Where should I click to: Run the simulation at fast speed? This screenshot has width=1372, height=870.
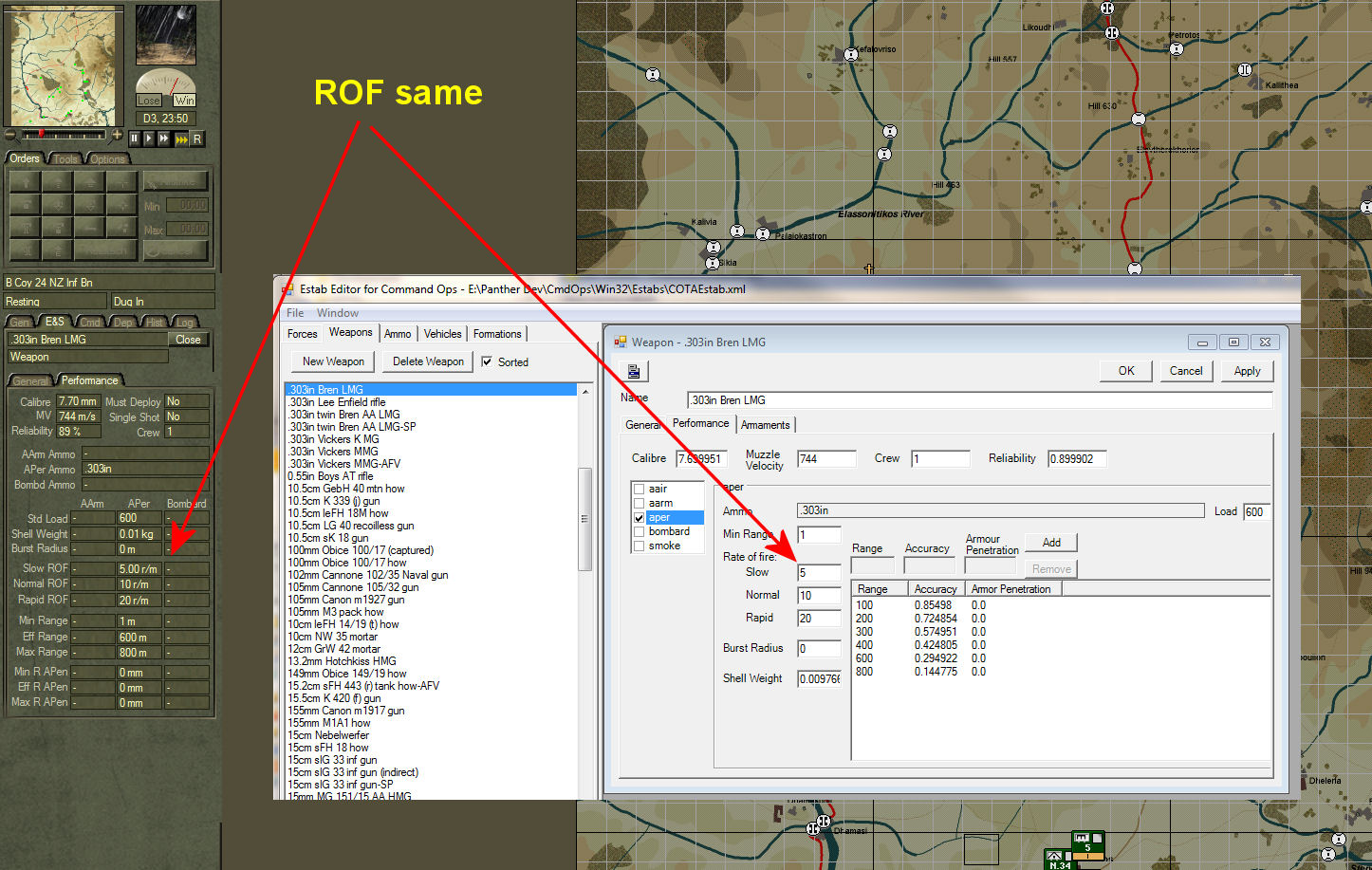click(164, 139)
